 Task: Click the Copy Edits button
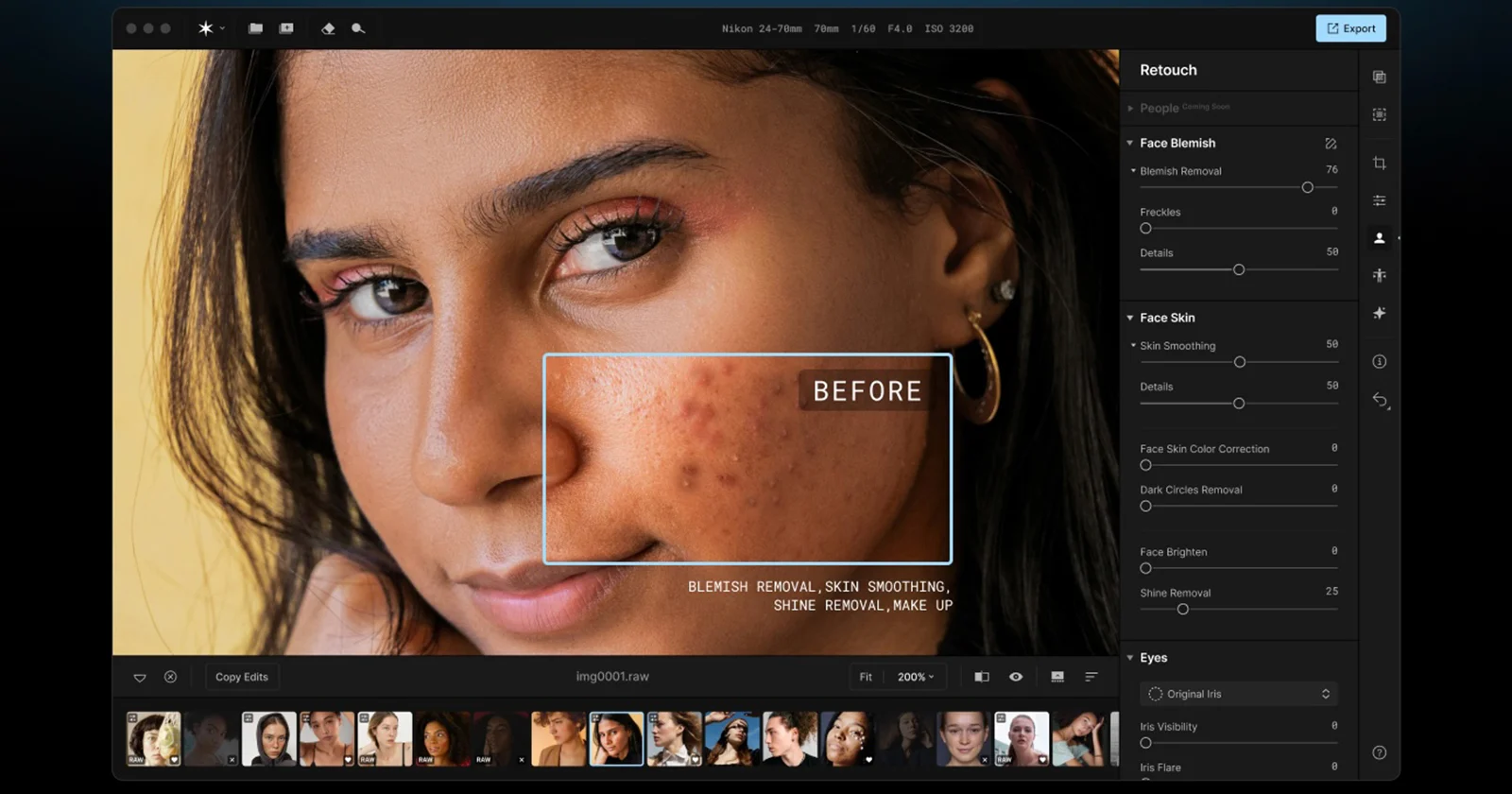[x=242, y=677]
